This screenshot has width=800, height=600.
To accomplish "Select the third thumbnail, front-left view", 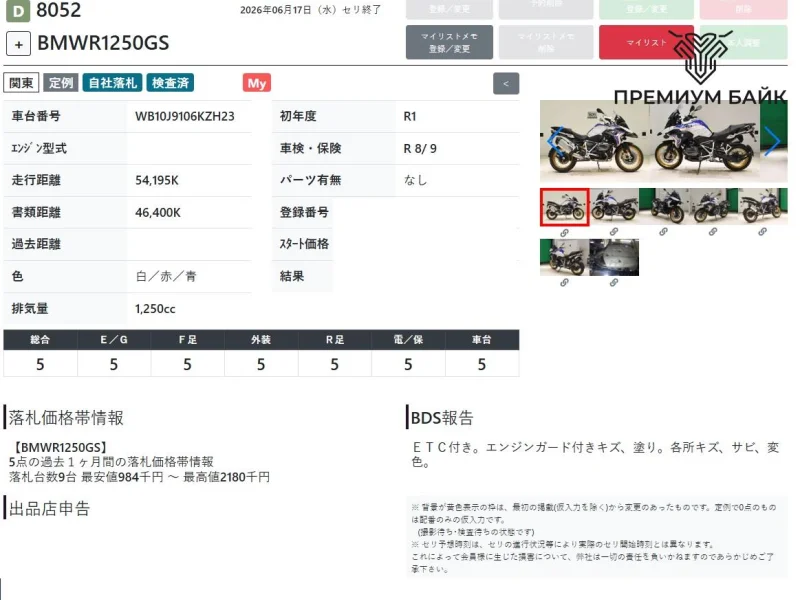I will tap(663, 206).
